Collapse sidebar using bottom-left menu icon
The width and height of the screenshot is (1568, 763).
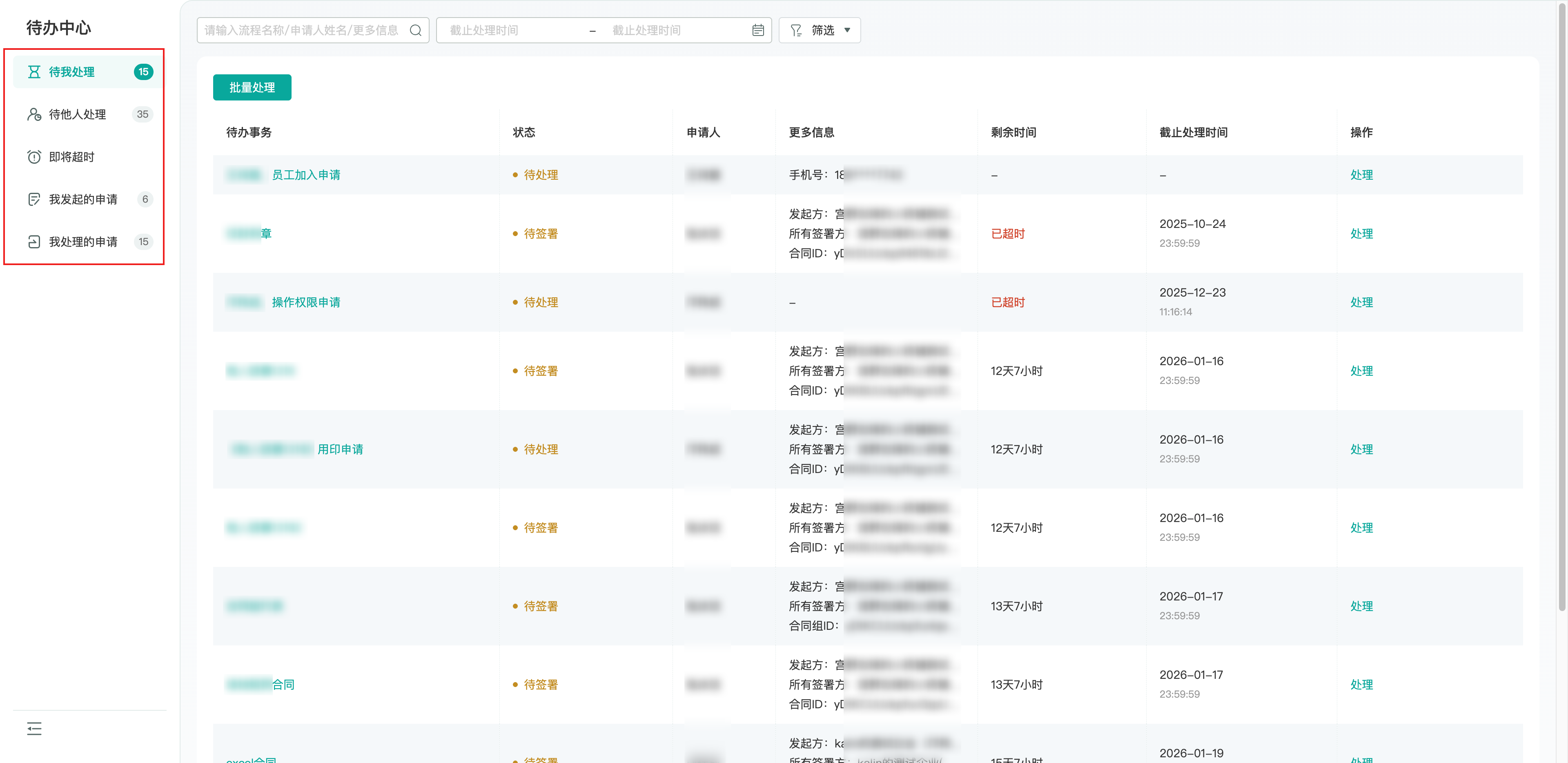click(34, 728)
